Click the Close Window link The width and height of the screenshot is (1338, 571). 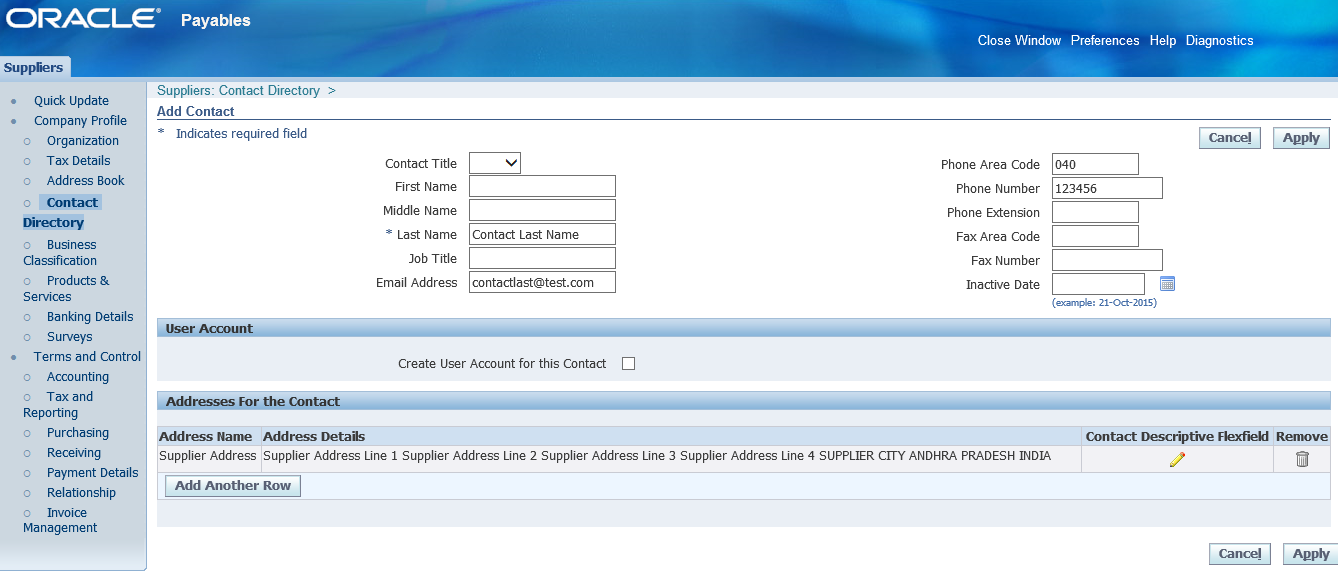click(x=1019, y=41)
